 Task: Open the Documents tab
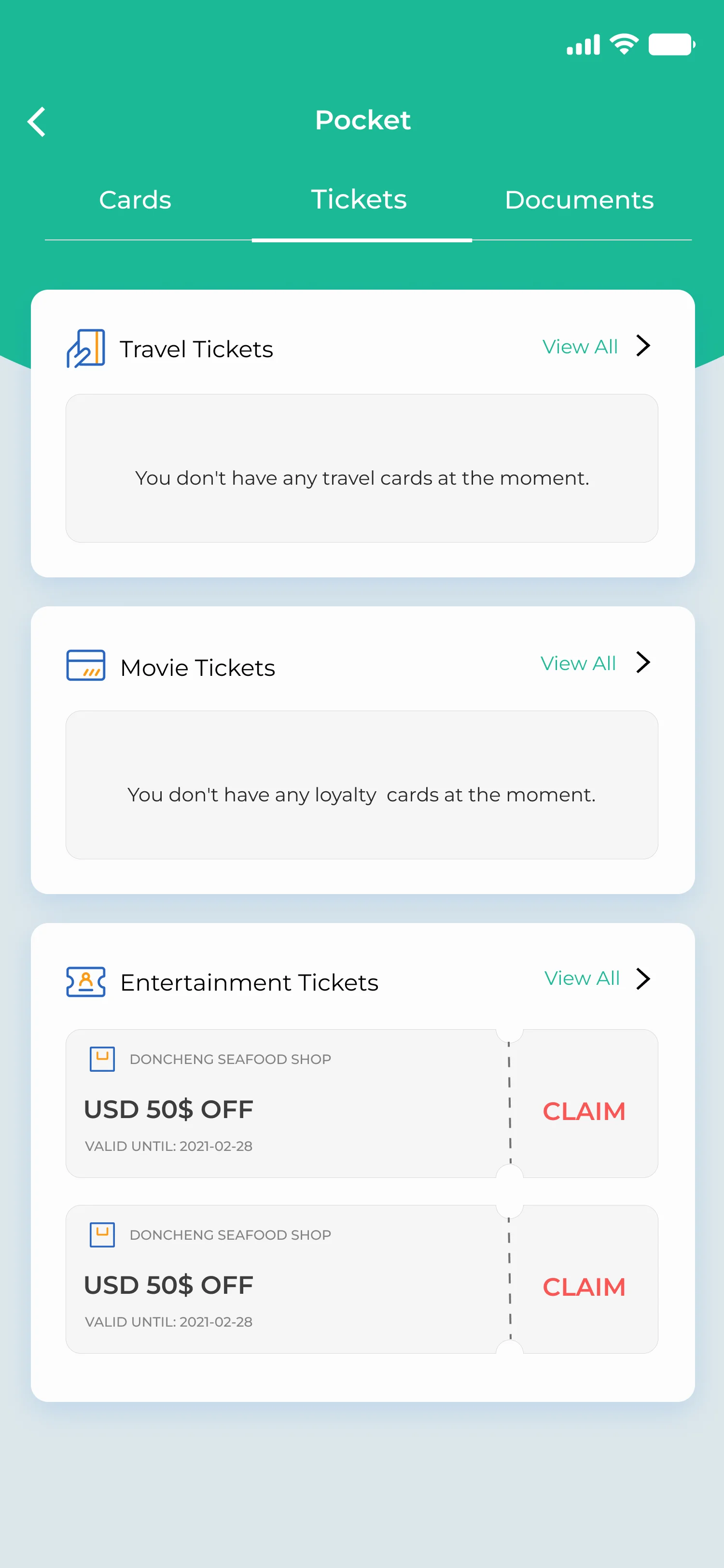pyautogui.click(x=579, y=200)
